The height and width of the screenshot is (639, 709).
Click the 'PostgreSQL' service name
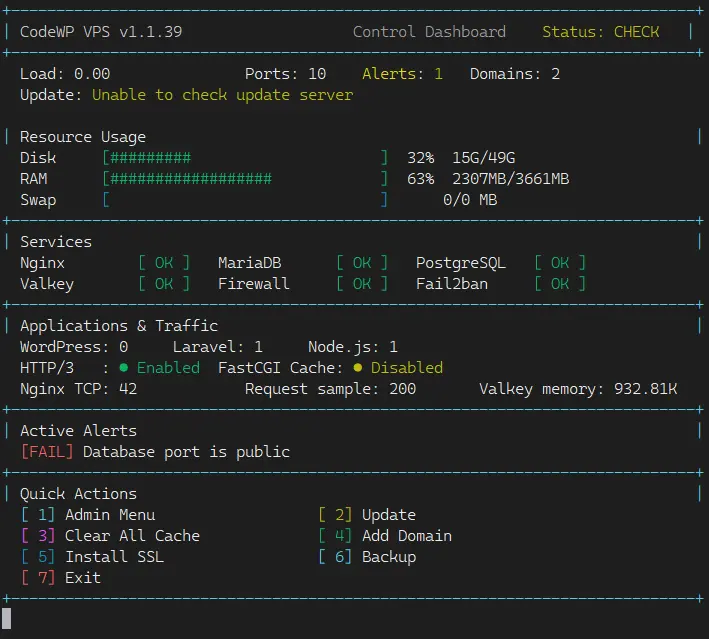click(461, 263)
